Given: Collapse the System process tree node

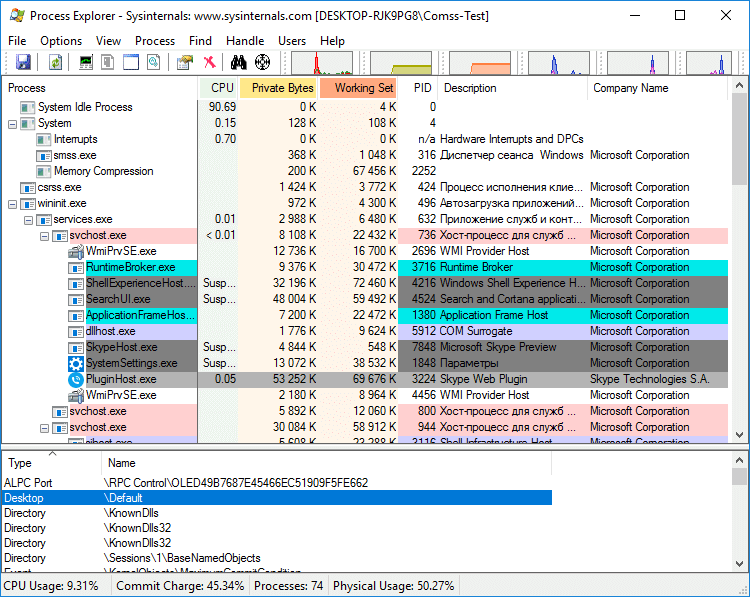Looking at the screenshot, I should coord(12,124).
